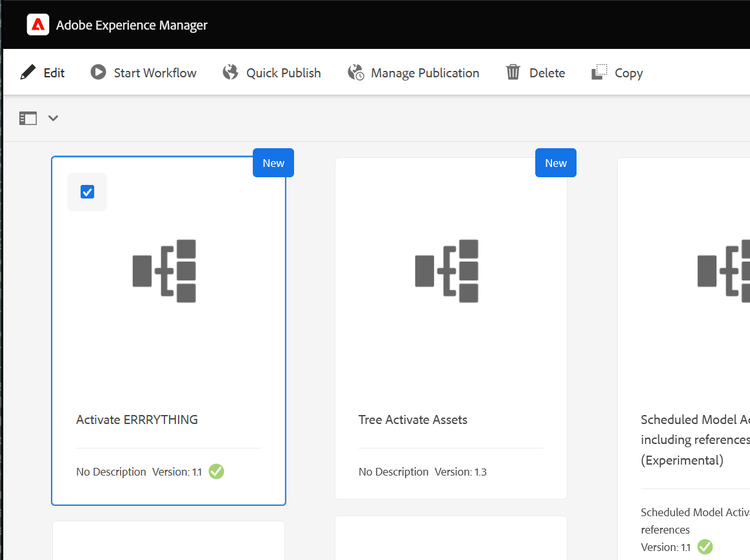Click the Edit pencil icon

coord(28,73)
